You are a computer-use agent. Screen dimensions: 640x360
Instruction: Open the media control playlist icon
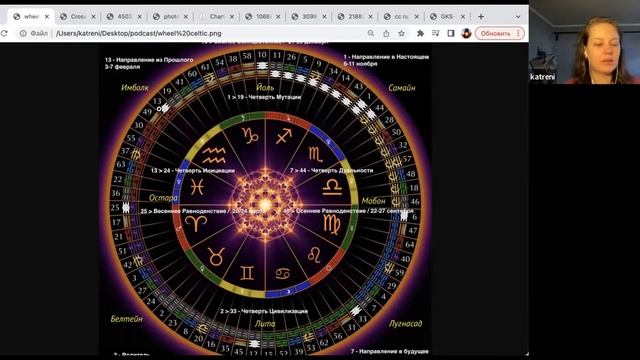(436, 33)
